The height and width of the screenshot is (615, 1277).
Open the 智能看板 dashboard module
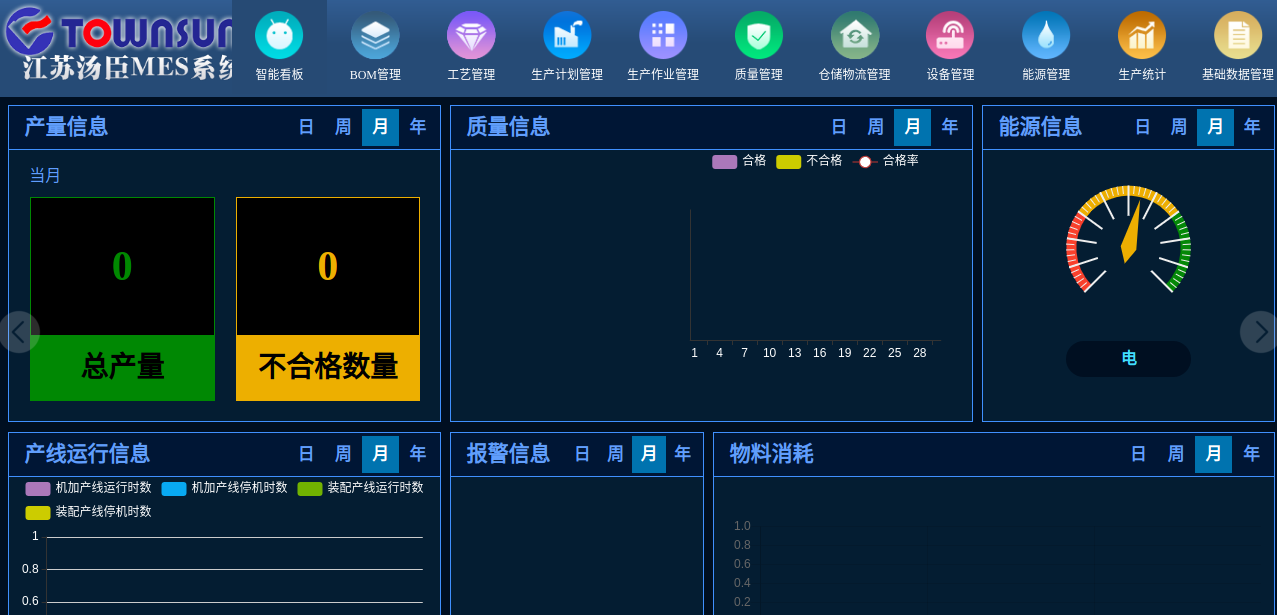[279, 45]
